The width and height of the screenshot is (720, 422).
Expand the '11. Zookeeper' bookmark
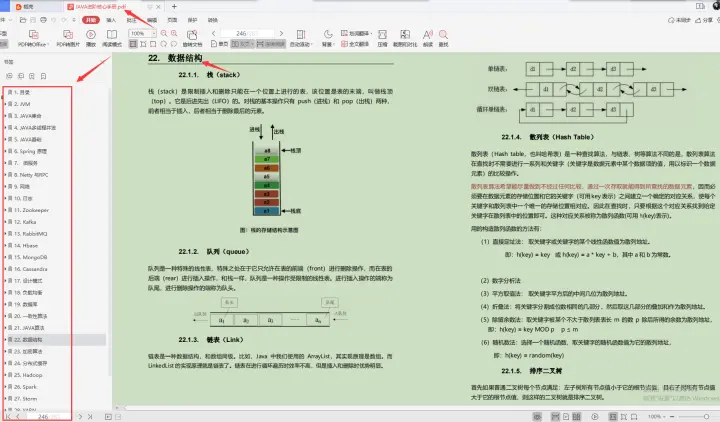(5, 210)
